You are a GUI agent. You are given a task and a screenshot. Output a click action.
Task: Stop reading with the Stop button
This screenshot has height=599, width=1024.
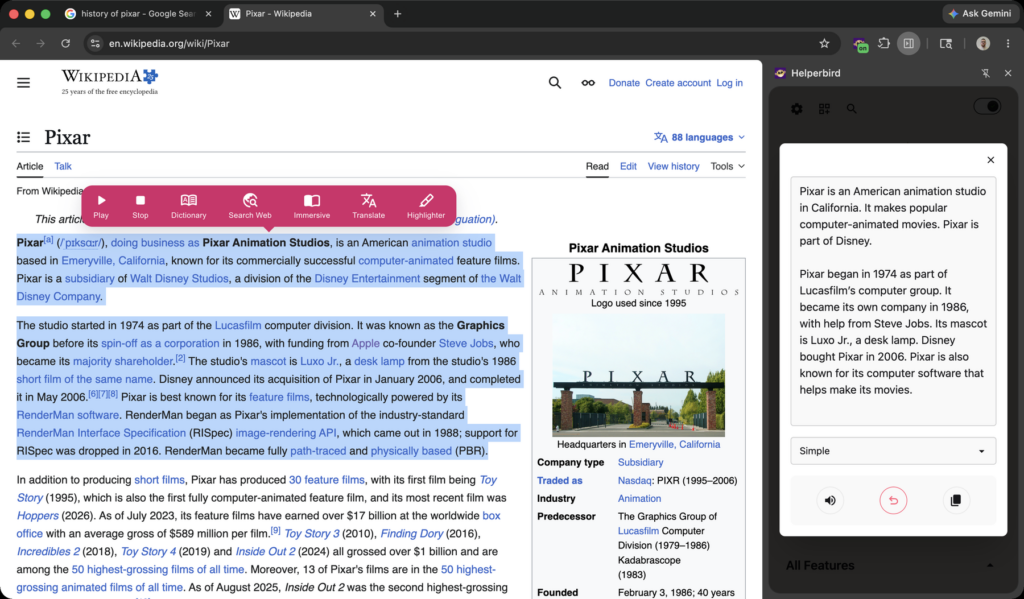[140, 206]
